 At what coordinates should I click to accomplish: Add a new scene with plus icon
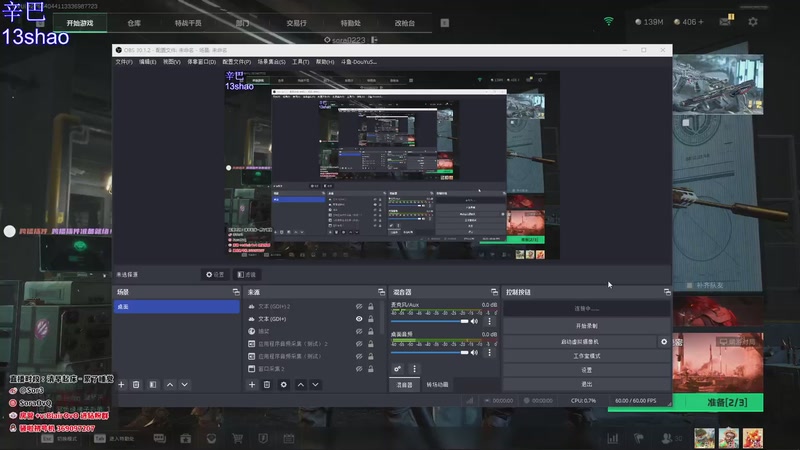click(121, 385)
